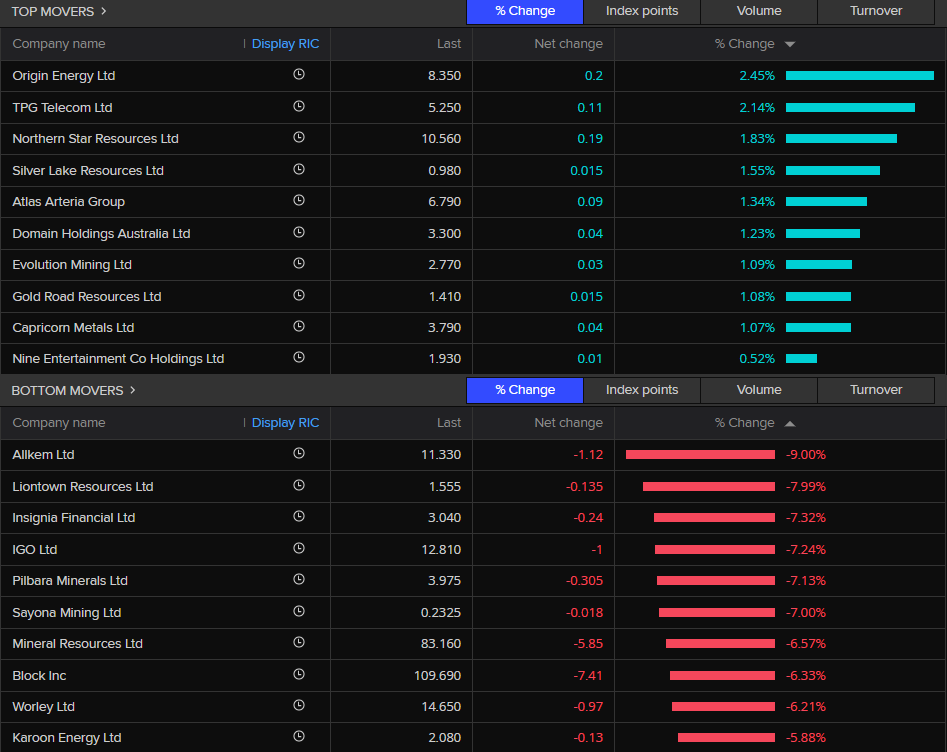Click clock icon beside Domain Holdings Australia Ltd
Screen dimensions: 947x752
299,232
